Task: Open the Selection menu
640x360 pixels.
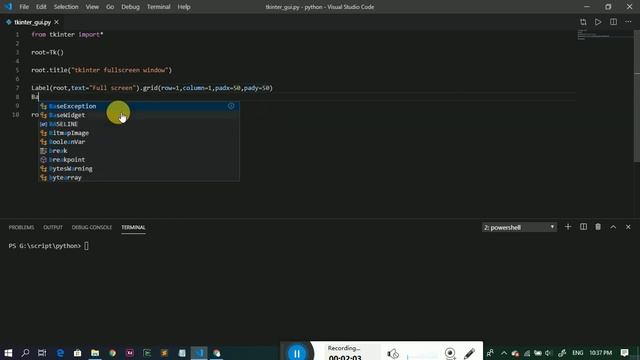Action: pos(66,7)
